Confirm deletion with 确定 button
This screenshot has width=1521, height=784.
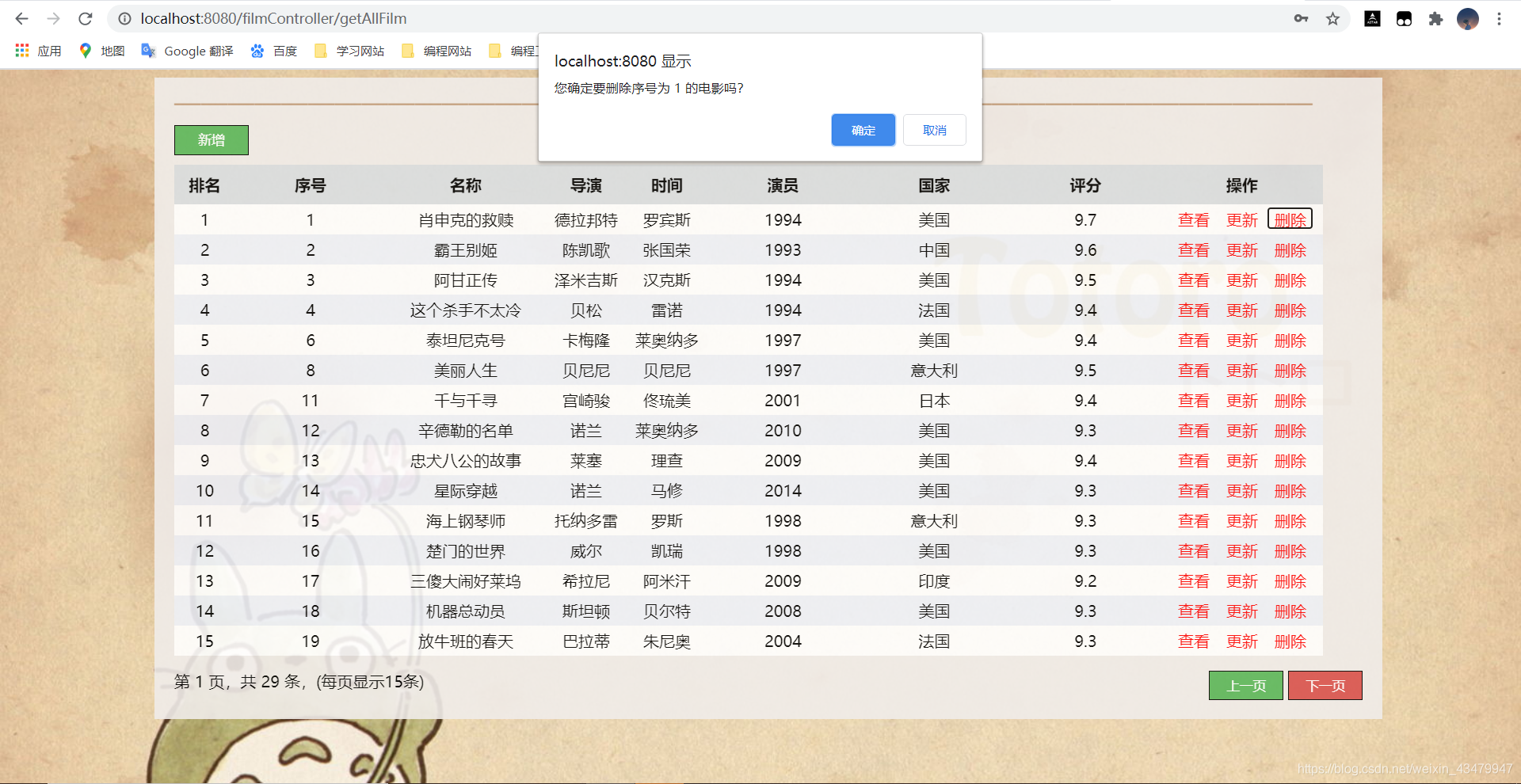point(863,130)
